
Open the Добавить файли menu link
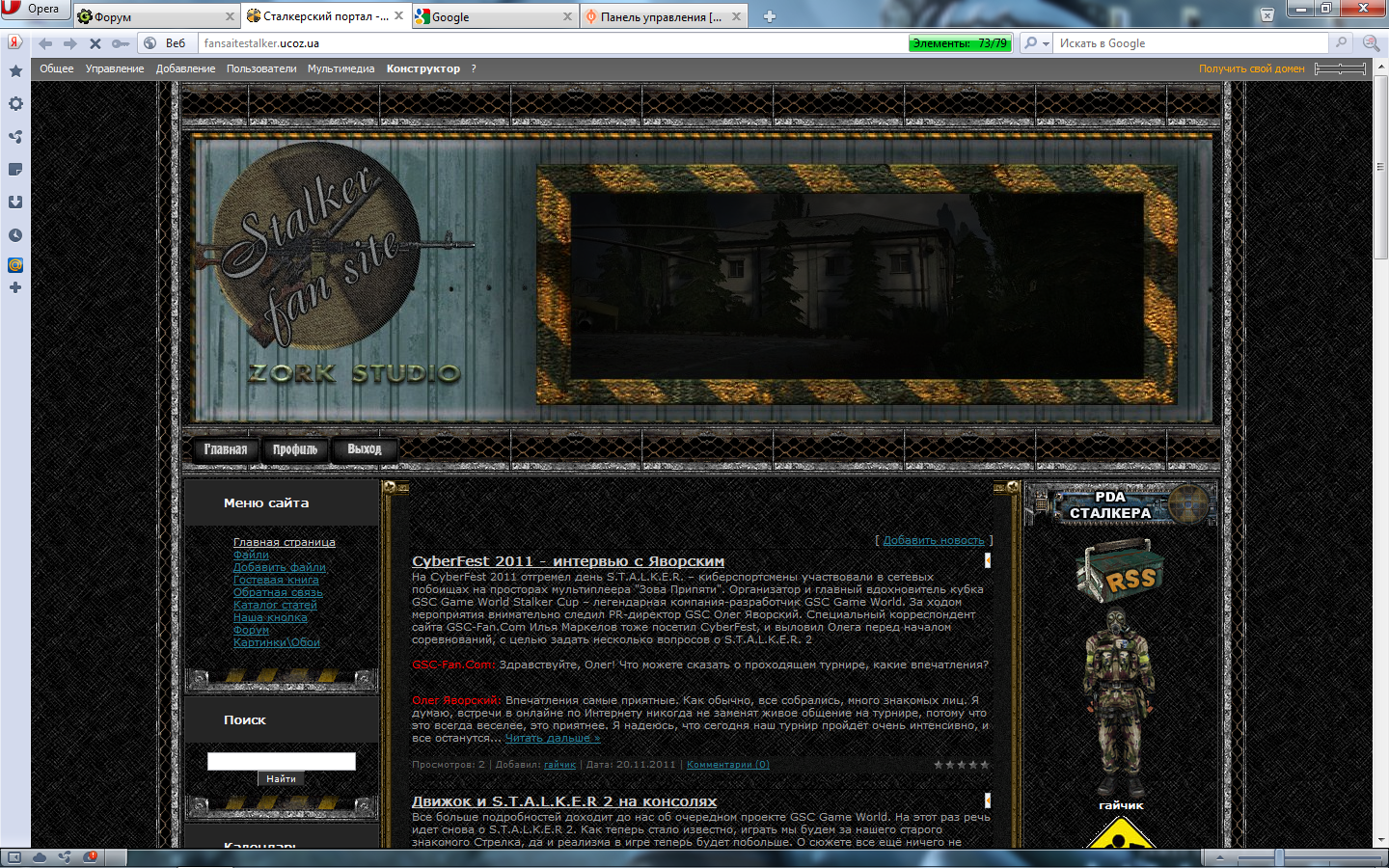pos(280,567)
